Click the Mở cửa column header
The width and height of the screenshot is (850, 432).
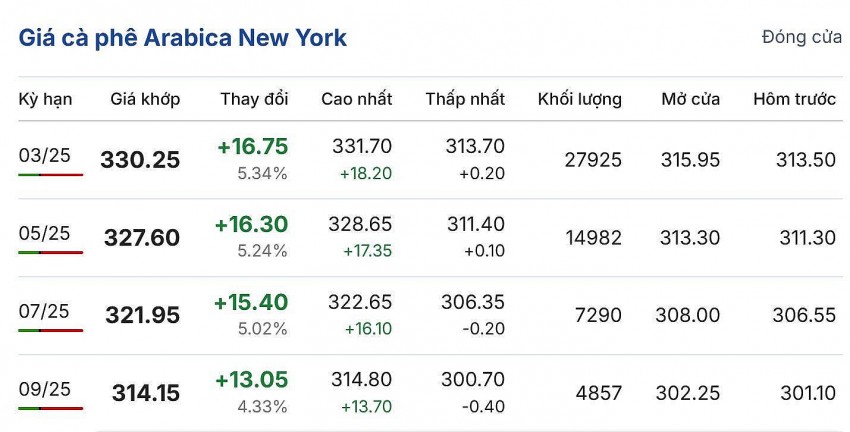690,99
